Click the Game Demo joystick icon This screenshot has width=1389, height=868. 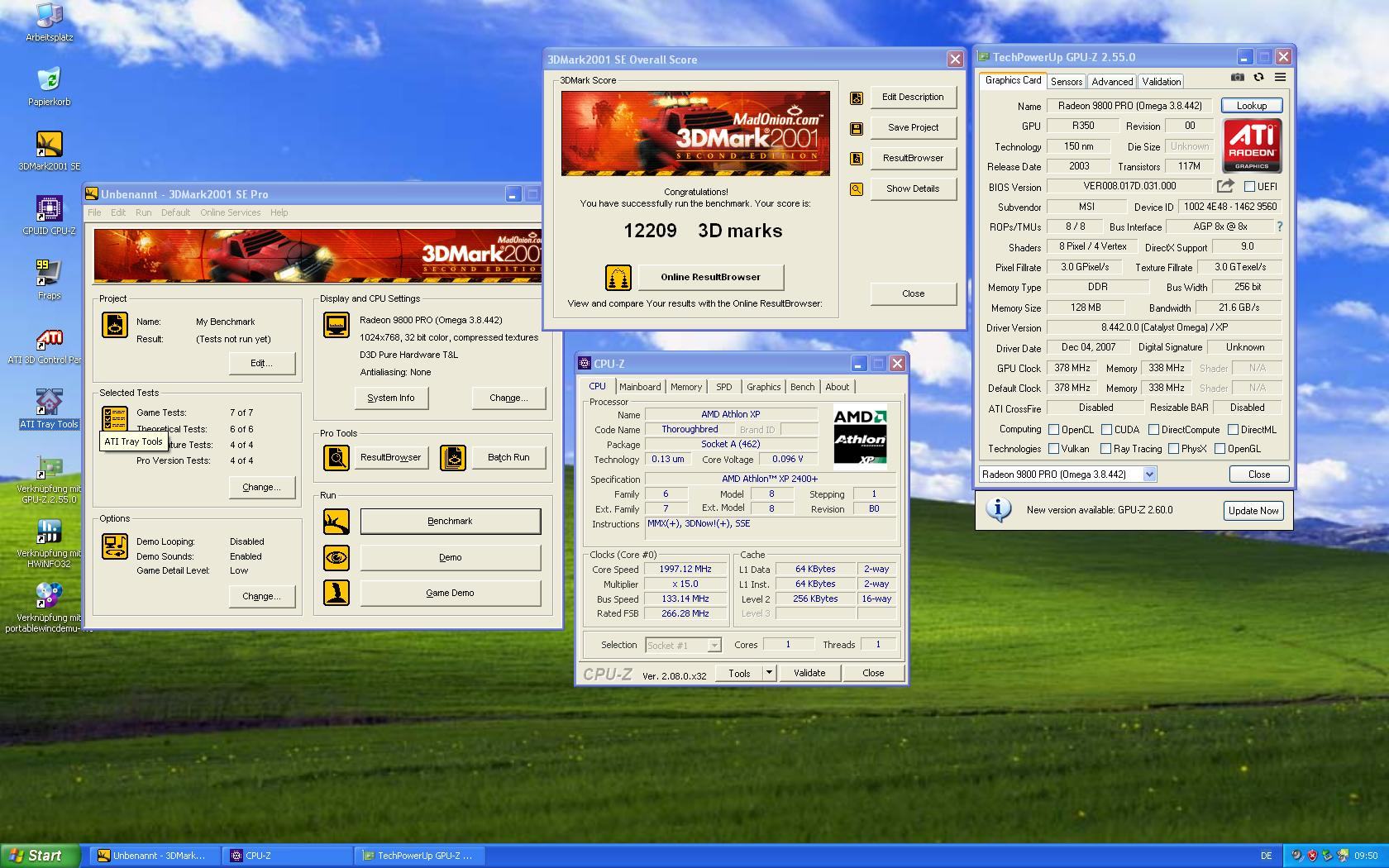click(x=337, y=593)
